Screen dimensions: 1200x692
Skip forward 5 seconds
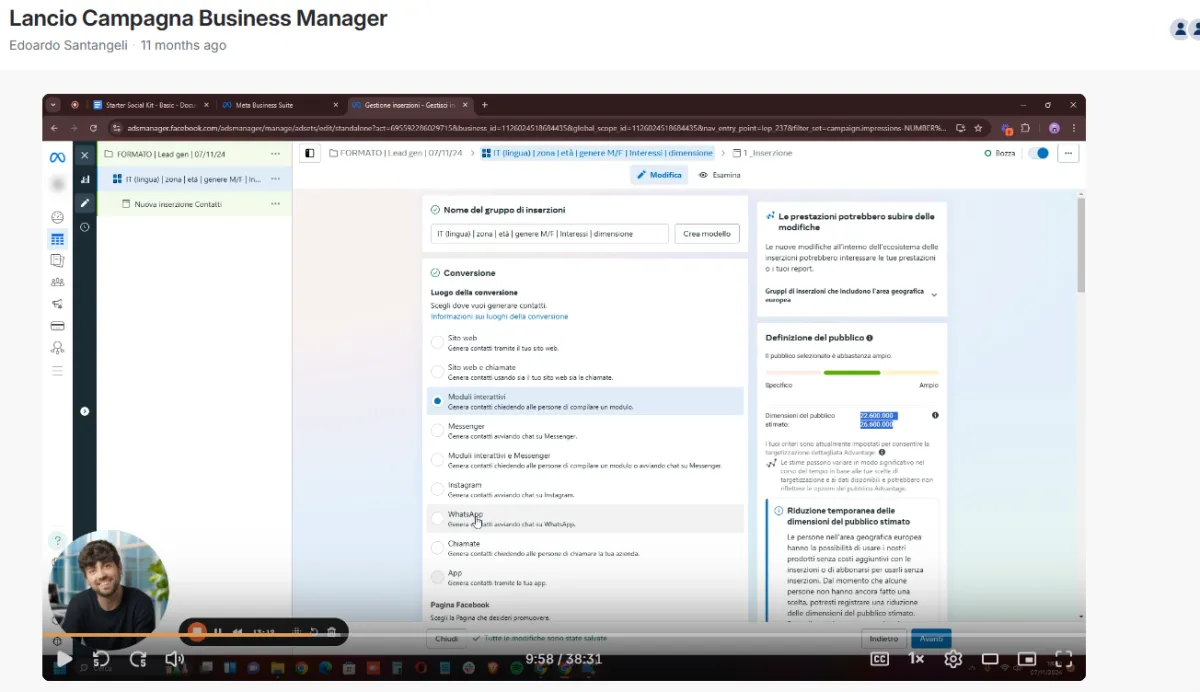click(x=138, y=659)
